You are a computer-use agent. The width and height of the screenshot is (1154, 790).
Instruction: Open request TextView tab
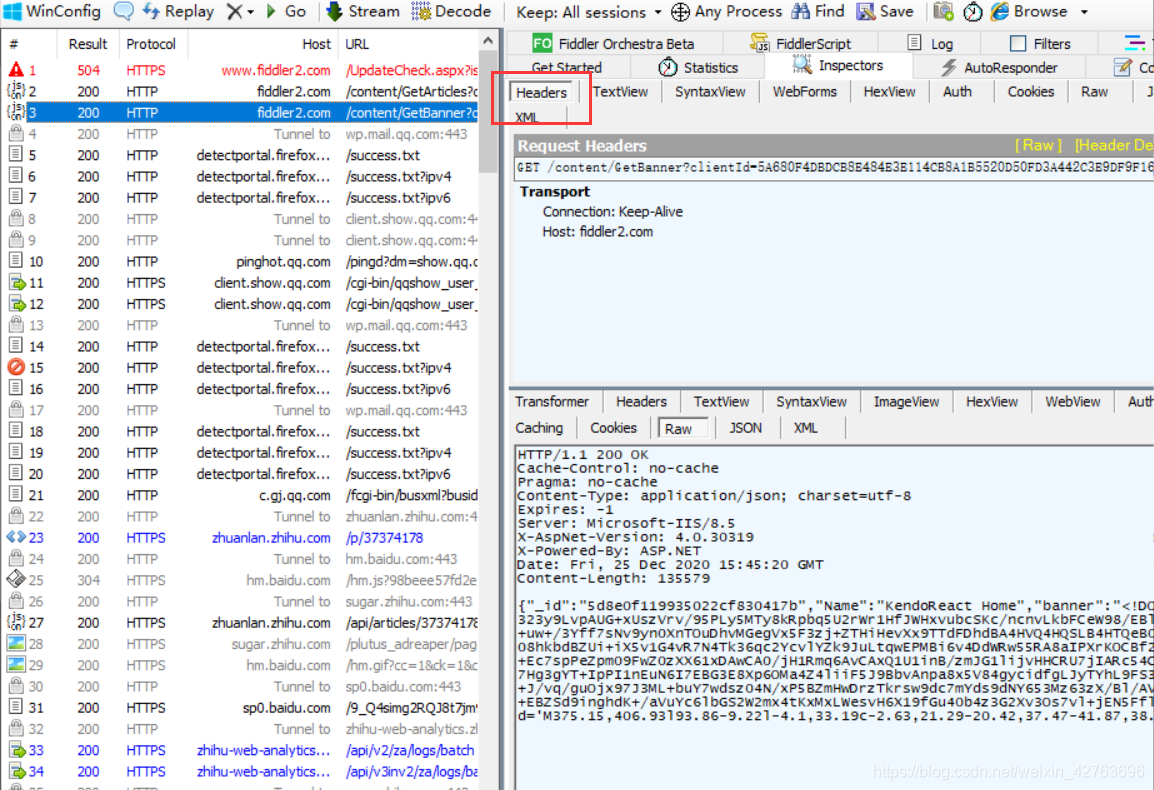620,92
